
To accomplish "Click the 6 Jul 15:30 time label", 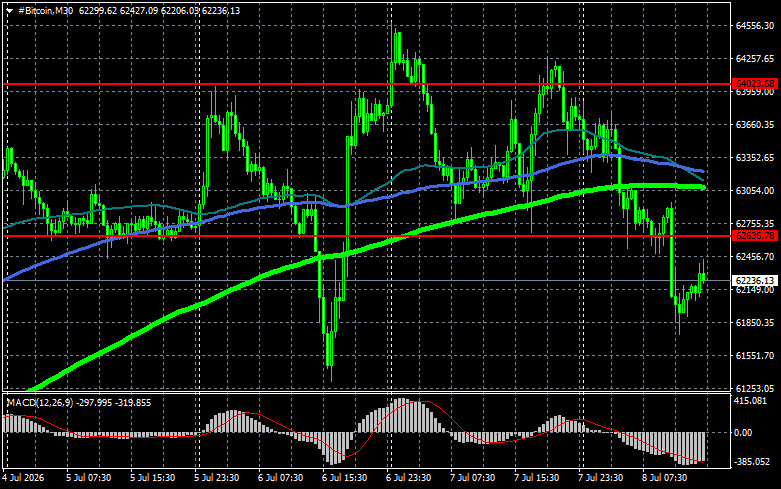I will [x=344, y=478].
